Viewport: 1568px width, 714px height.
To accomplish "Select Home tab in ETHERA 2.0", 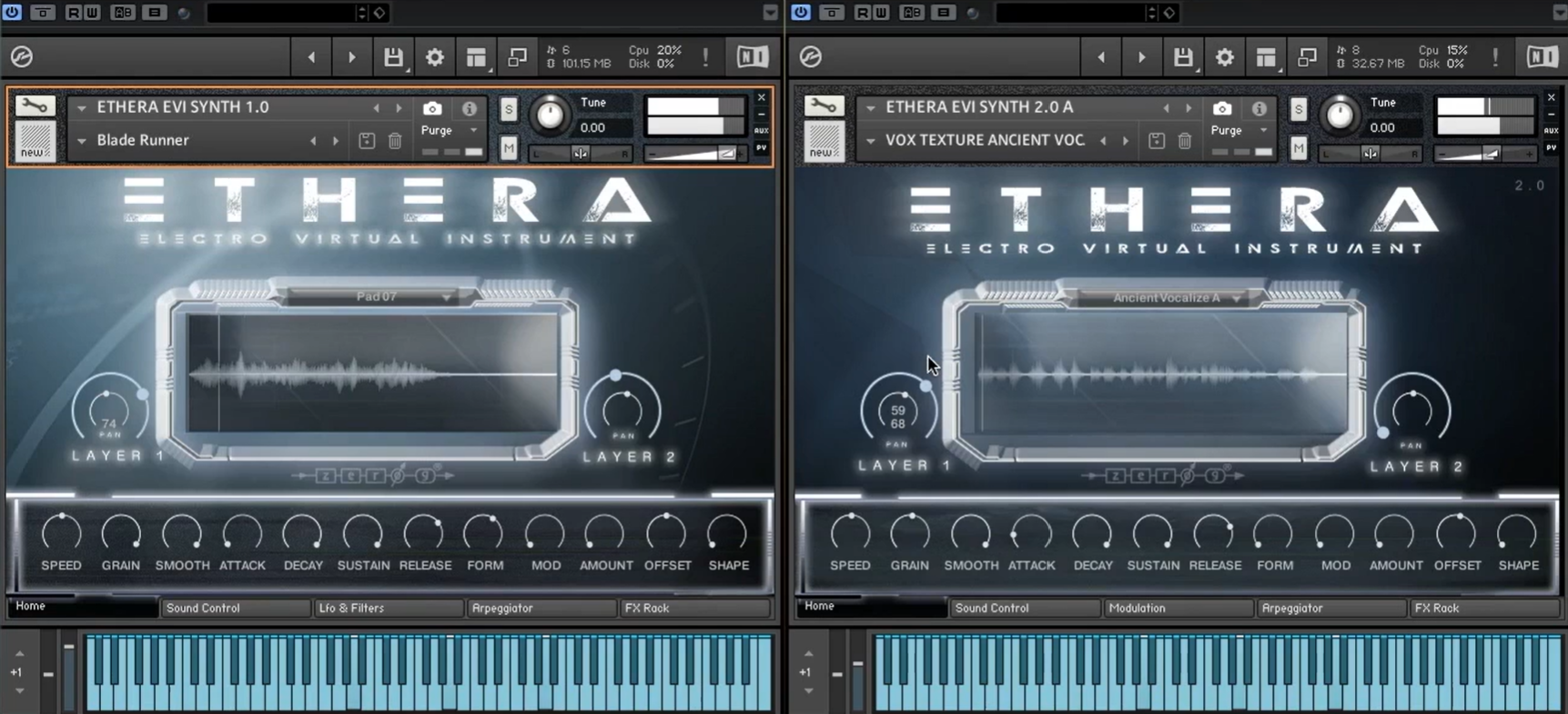I will [871, 607].
